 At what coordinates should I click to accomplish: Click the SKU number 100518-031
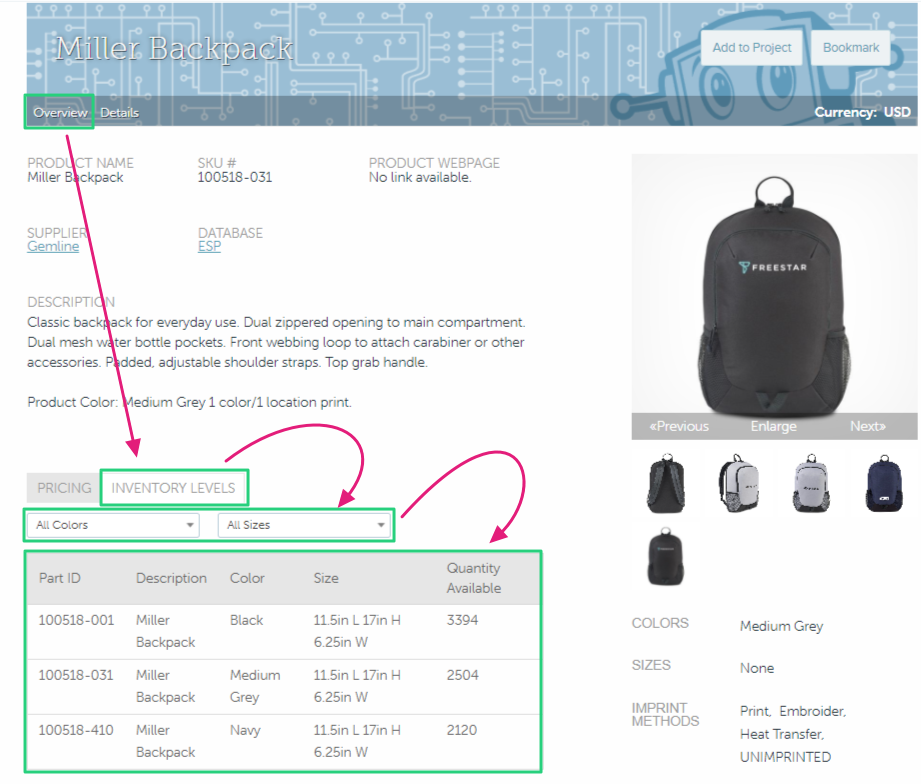click(235, 177)
